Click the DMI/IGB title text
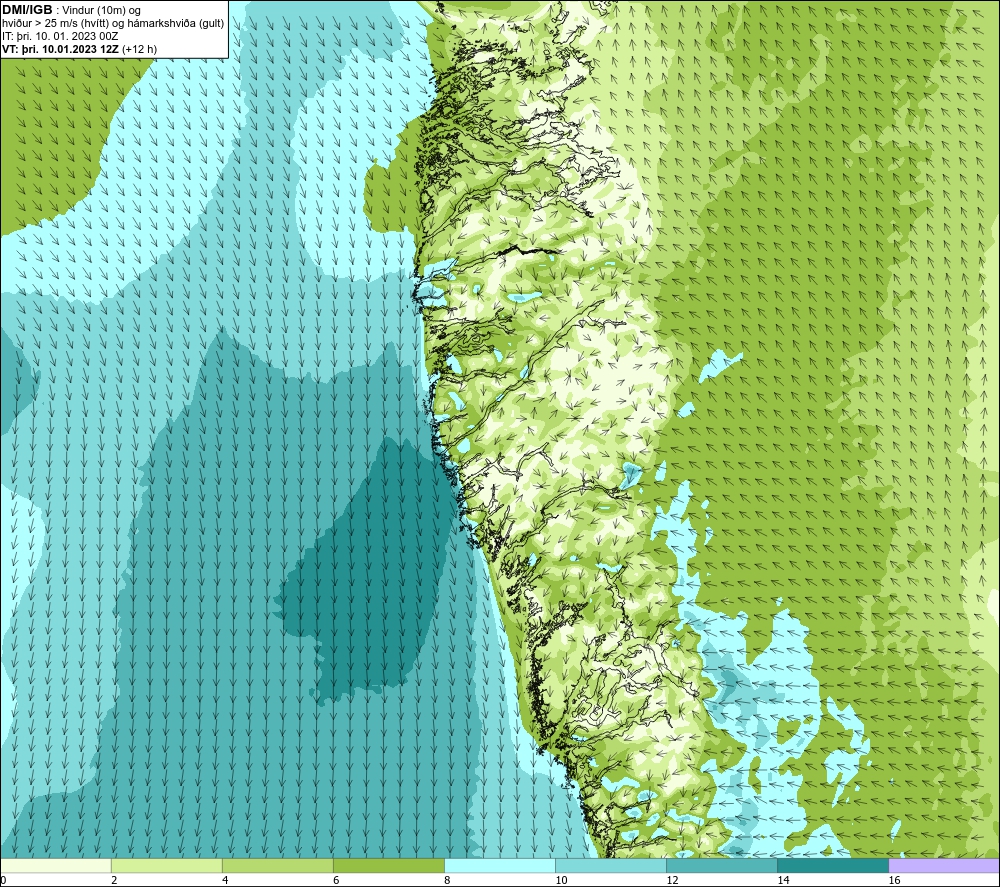The height and width of the screenshot is (887, 1000). pos(27,10)
